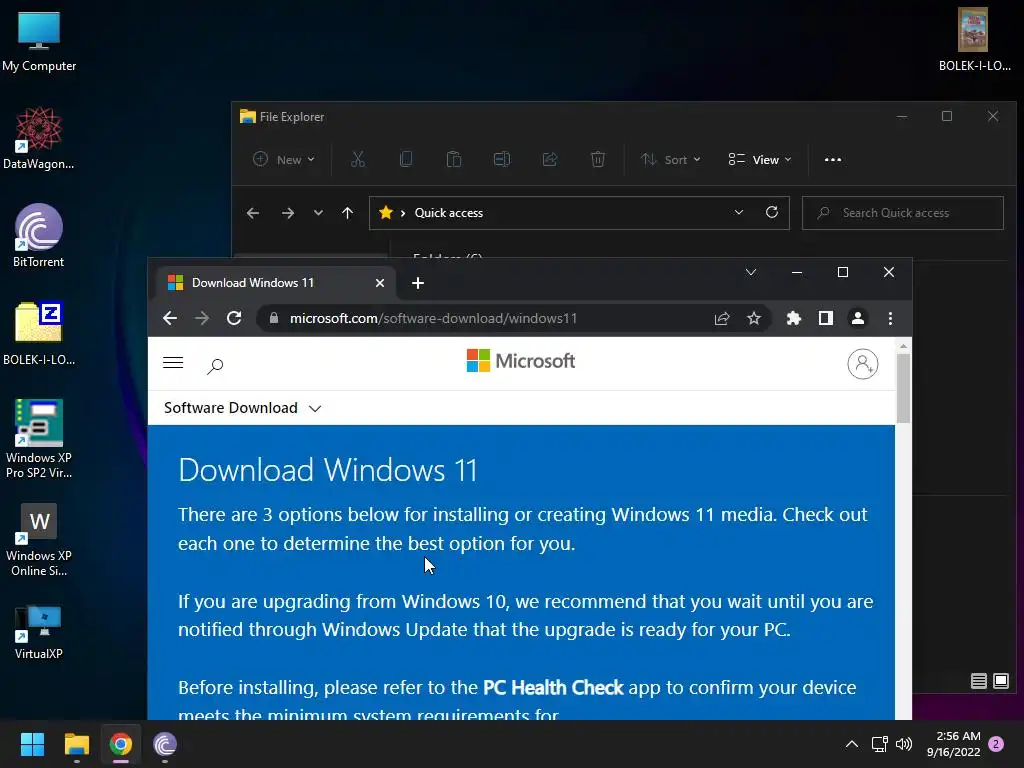Select the BOLEK-I-LO zip folder on the left side of the desktop

[39, 334]
